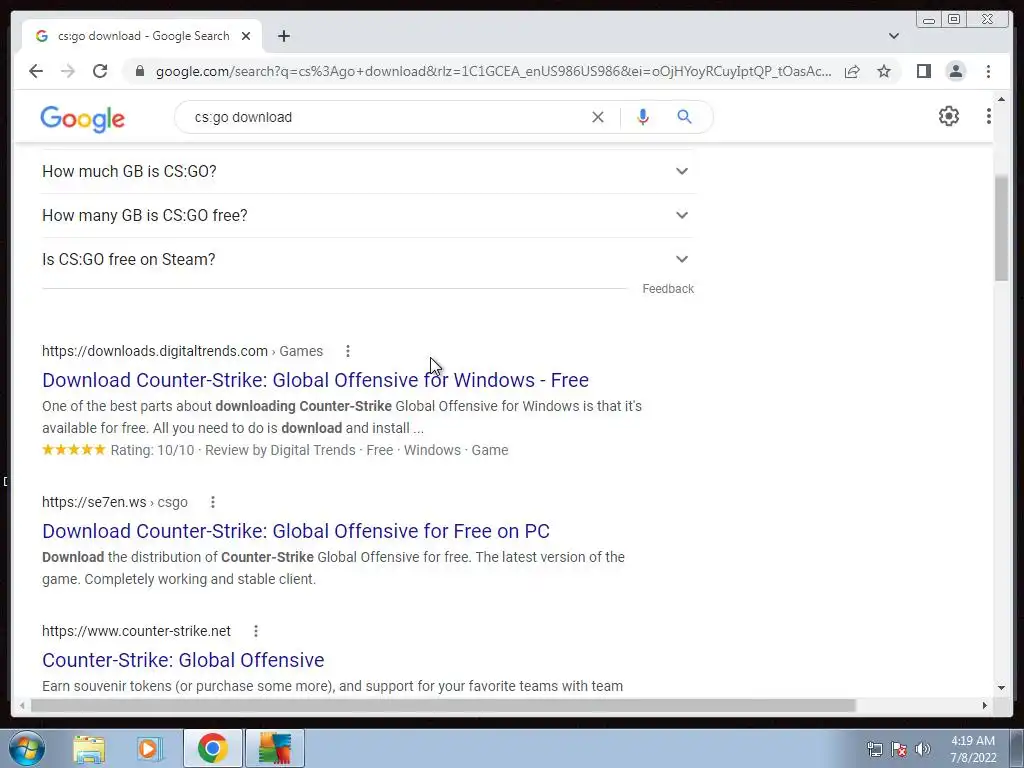Open more options for digitaltrends result

point(347,351)
